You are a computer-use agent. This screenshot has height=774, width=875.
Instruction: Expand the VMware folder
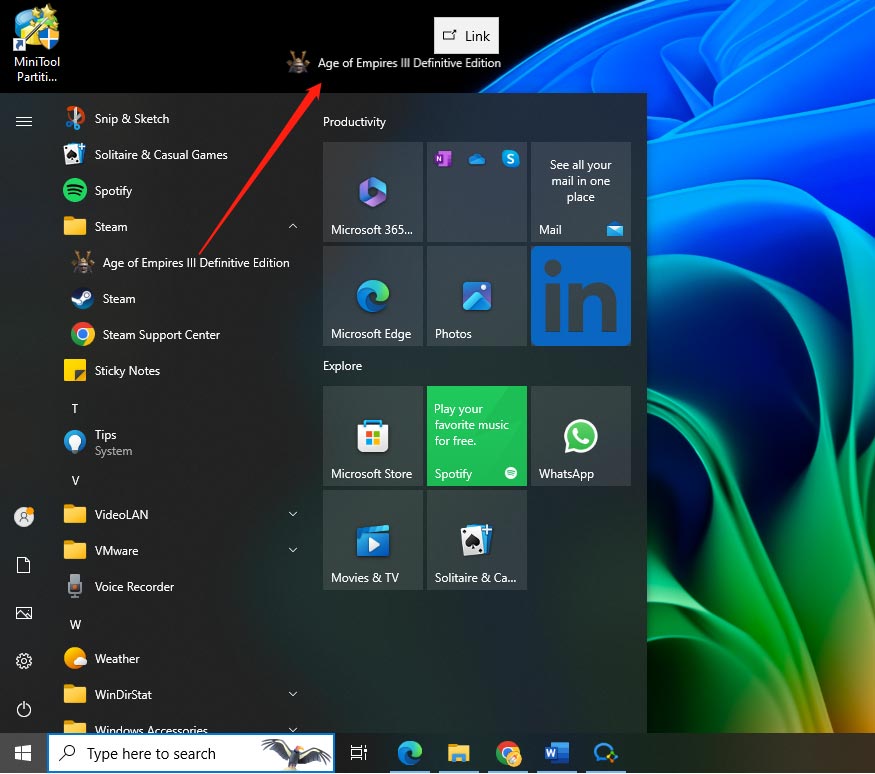[293, 550]
